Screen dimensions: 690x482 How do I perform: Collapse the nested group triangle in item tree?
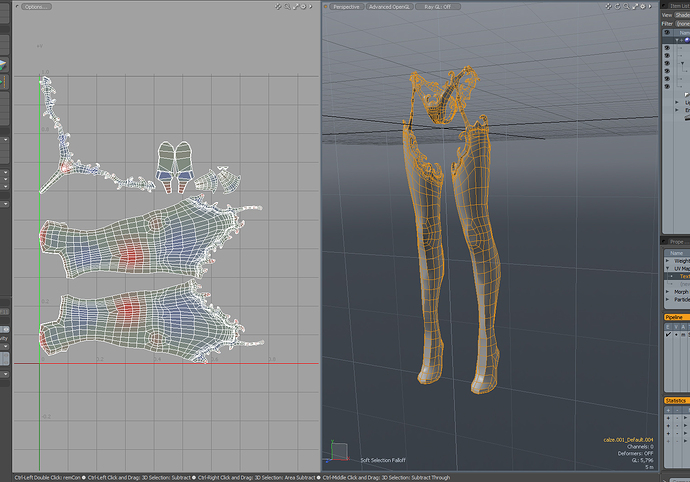(683, 63)
